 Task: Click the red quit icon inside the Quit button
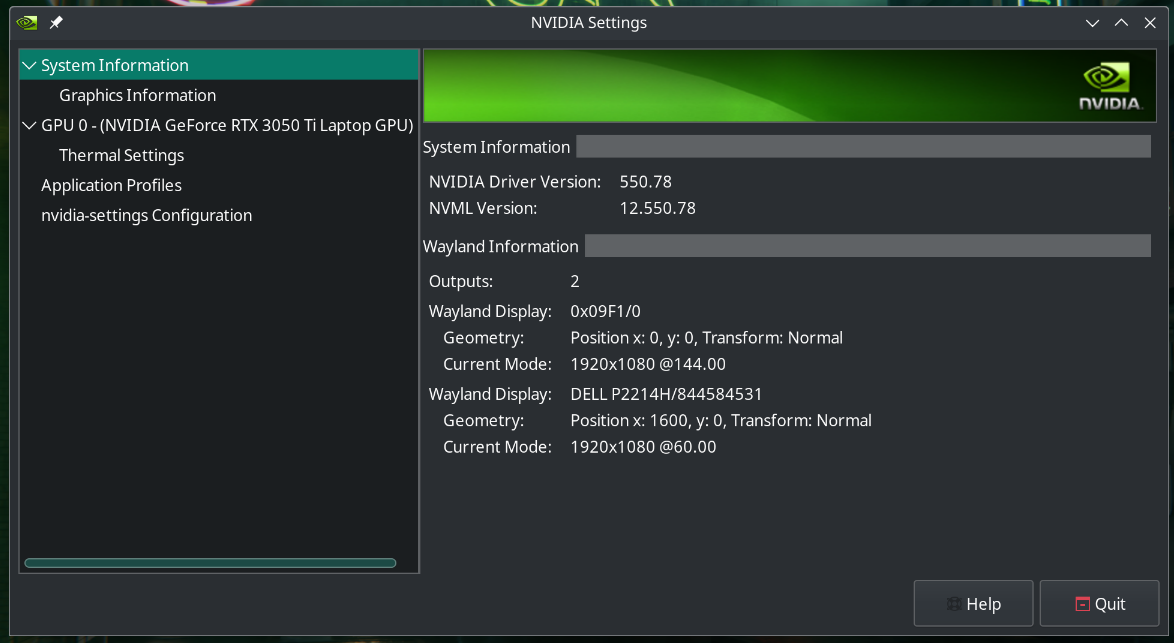[x=1084, y=604]
